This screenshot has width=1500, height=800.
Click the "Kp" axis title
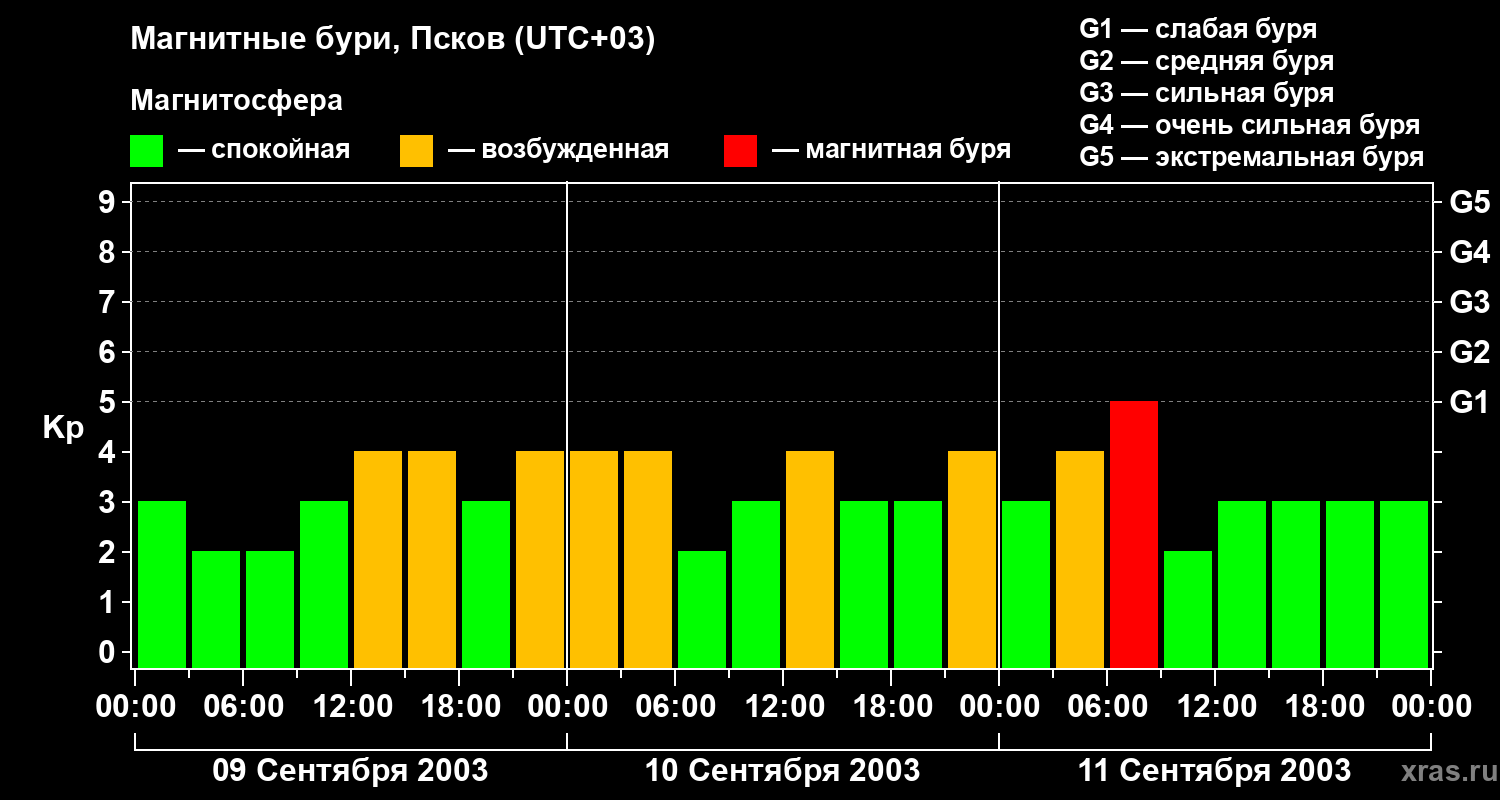63,429
